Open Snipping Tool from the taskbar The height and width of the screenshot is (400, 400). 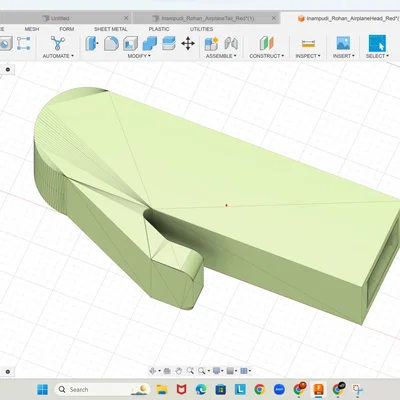point(358,389)
